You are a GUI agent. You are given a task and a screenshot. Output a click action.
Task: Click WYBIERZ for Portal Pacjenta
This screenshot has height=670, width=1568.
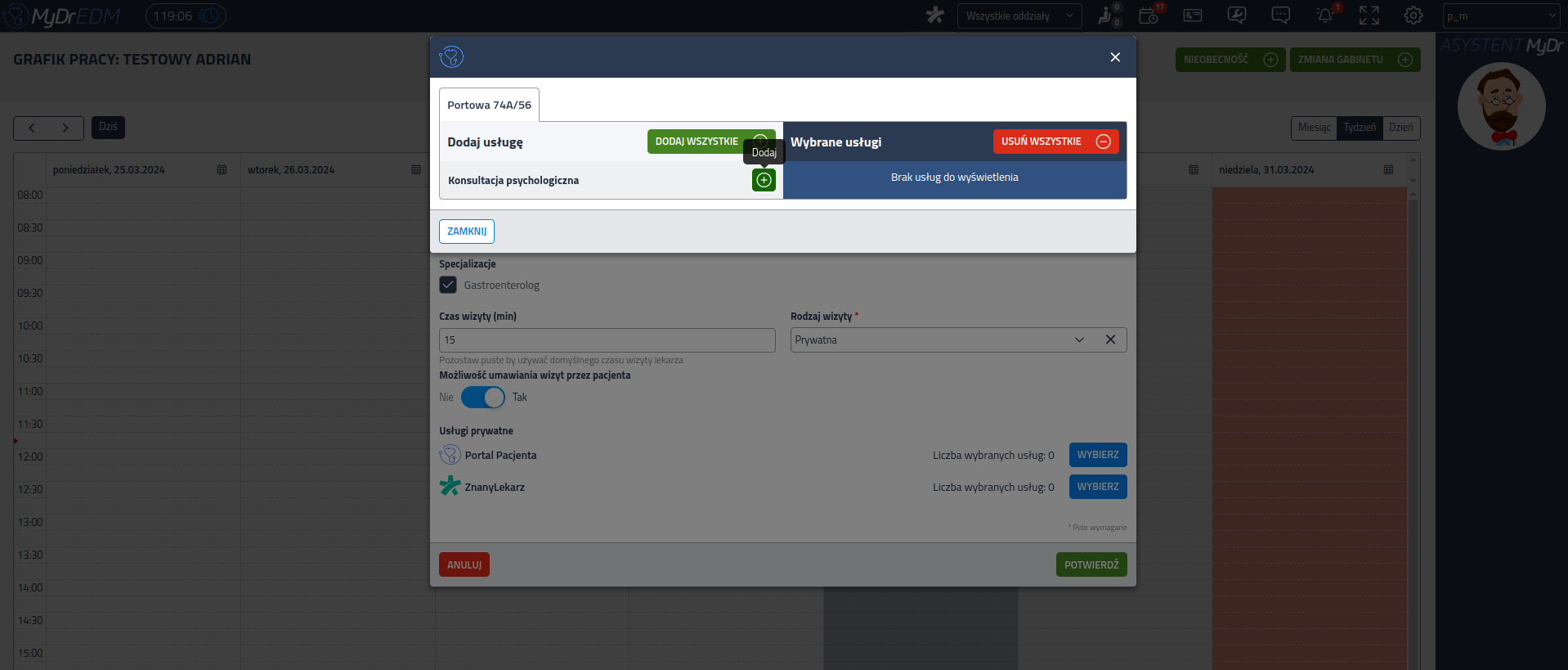pos(1098,455)
